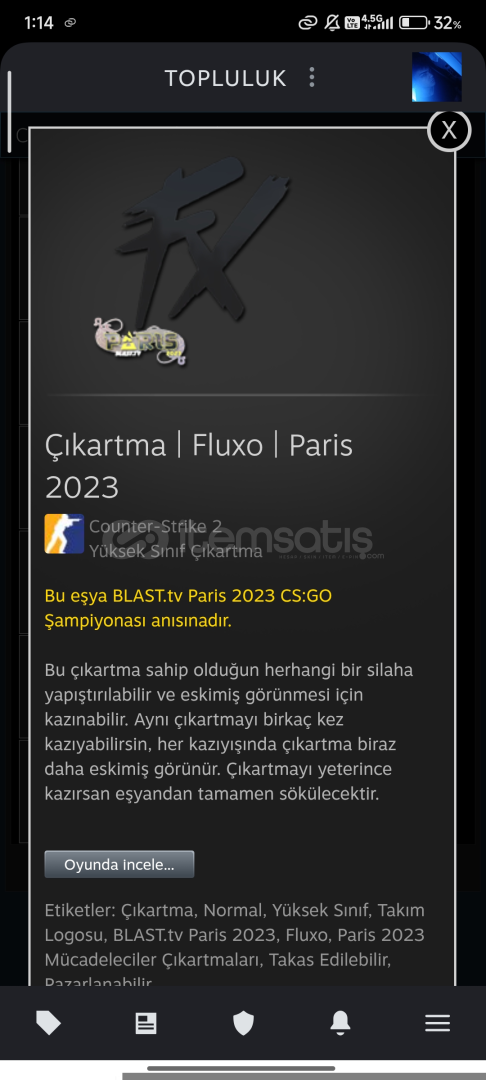Tap the Android gesture navigation bar
Image resolution: width=486 pixels, height=1080 pixels.
(x=241, y=1068)
